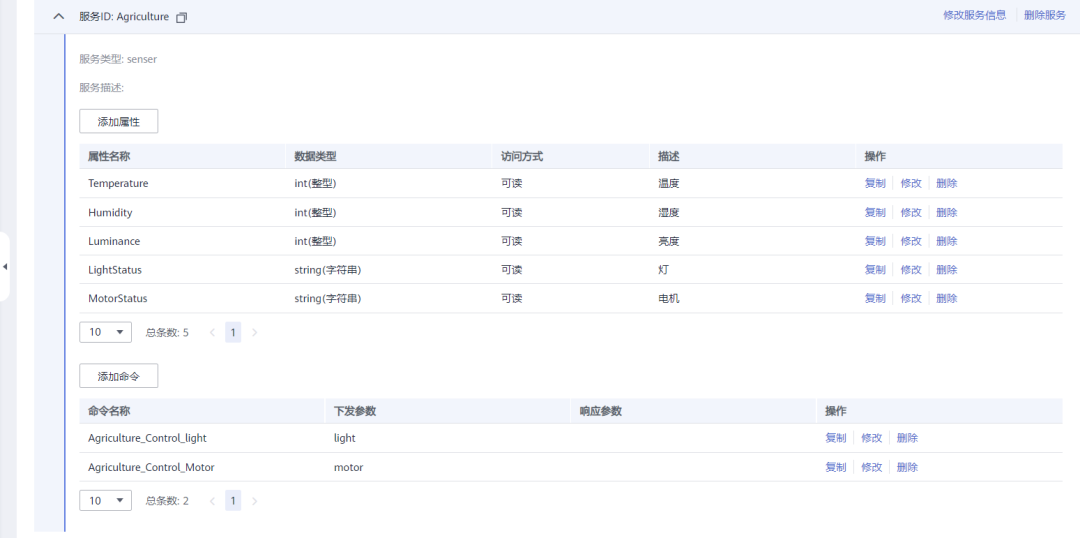Click the Temperature property name
The width and height of the screenshot is (1080, 538).
118,183
